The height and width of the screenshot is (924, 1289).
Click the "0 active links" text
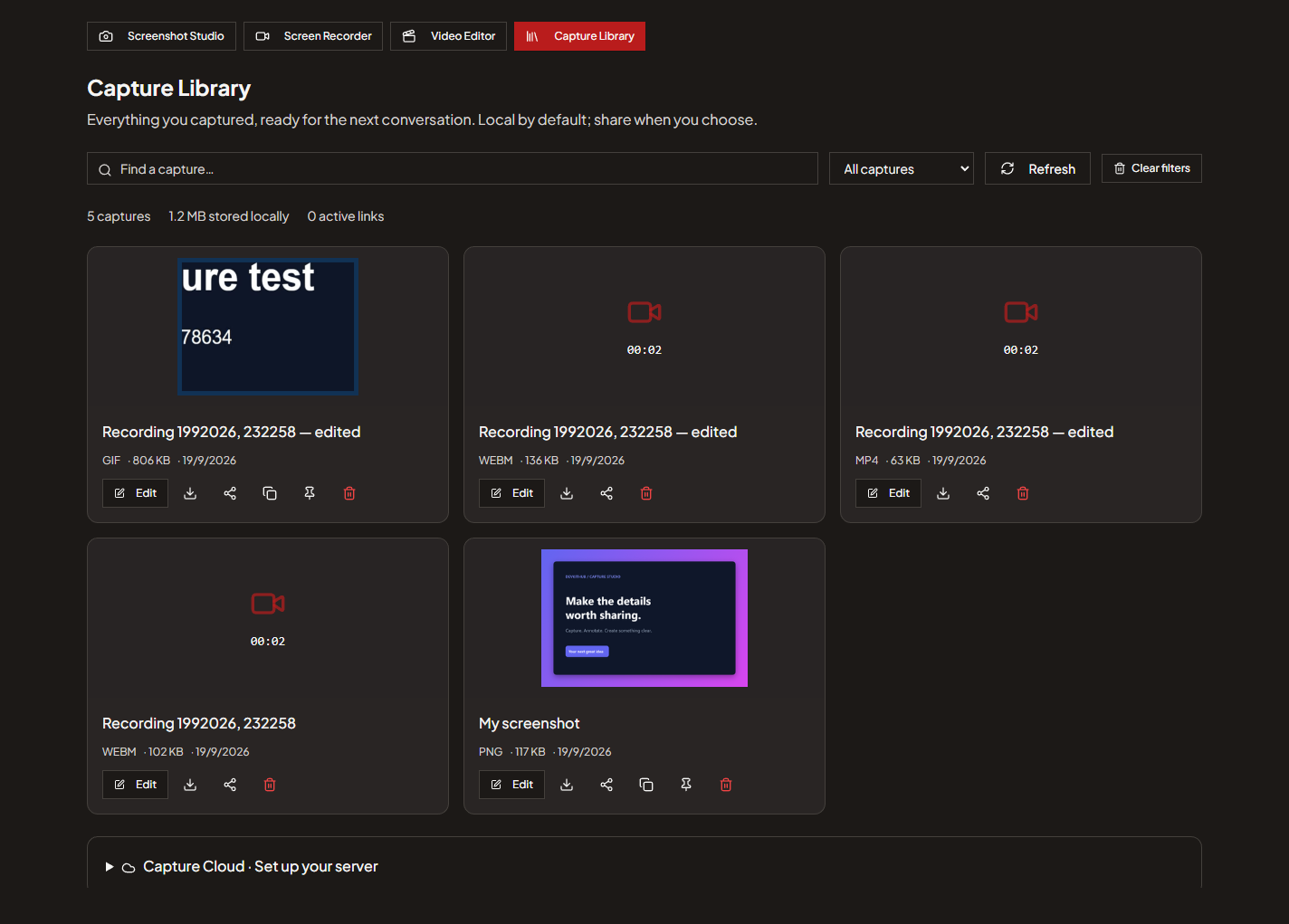(346, 216)
